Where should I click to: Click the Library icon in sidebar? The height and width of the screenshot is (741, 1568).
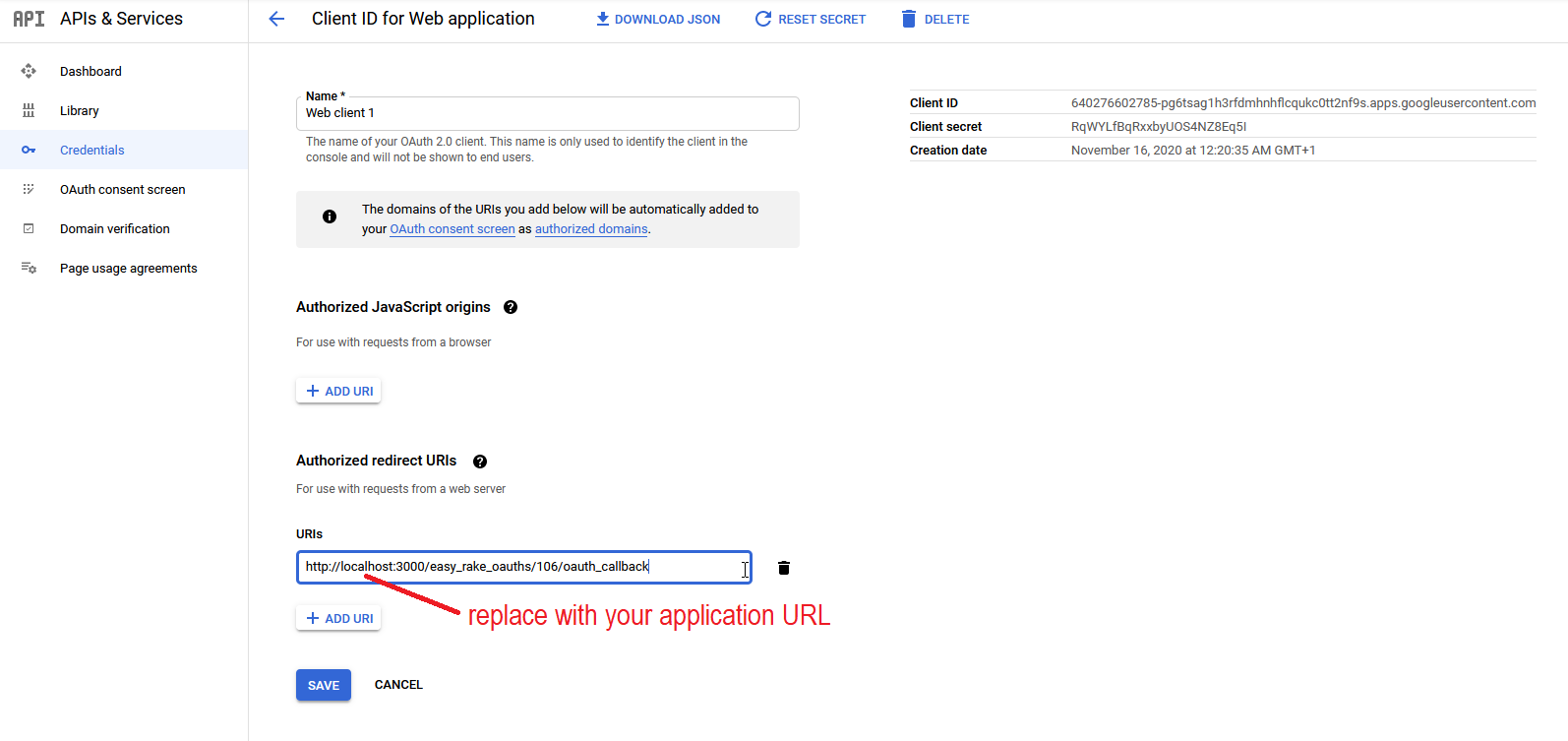29,110
